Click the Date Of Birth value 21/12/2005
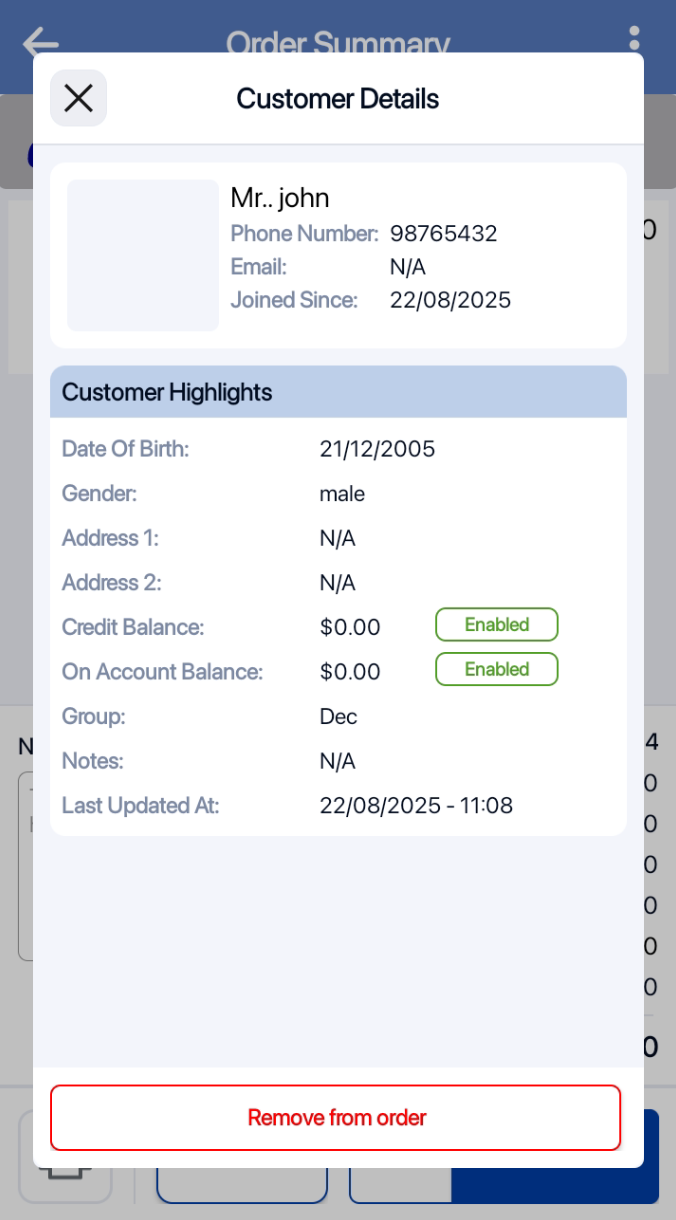 [x=377, y=449]
